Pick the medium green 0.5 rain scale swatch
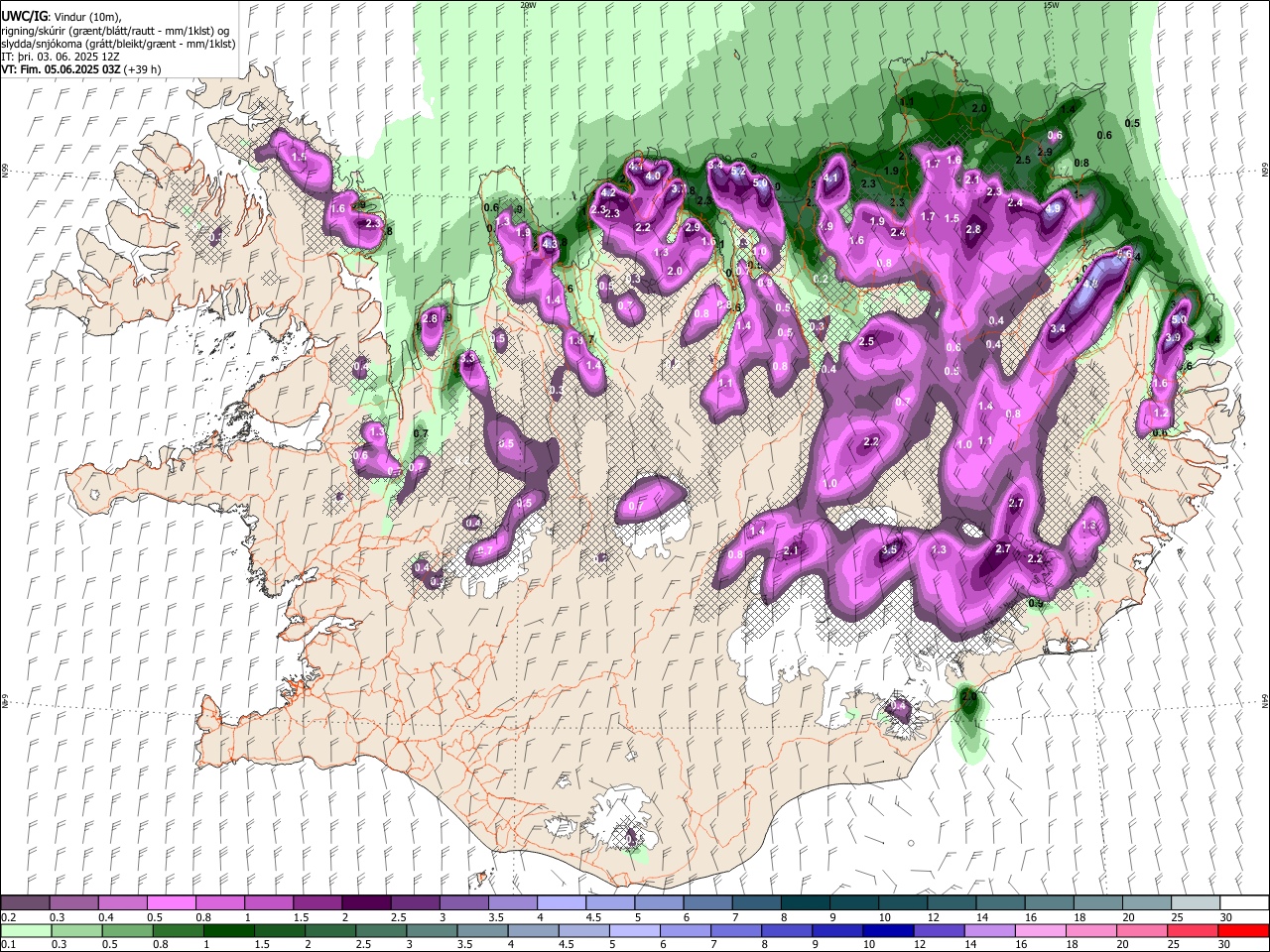The image size is (1270, 952). [x=127, y=931]
